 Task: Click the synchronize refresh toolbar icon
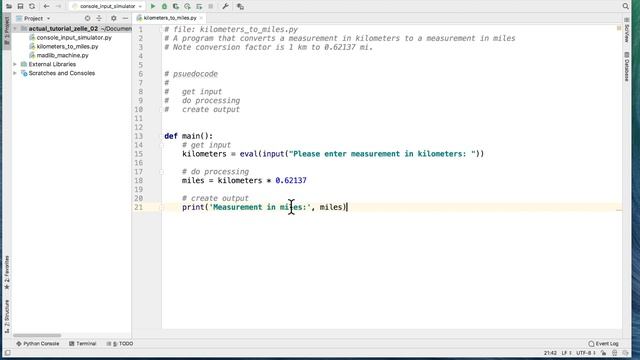pyautogui.click(x=32, y=6)
